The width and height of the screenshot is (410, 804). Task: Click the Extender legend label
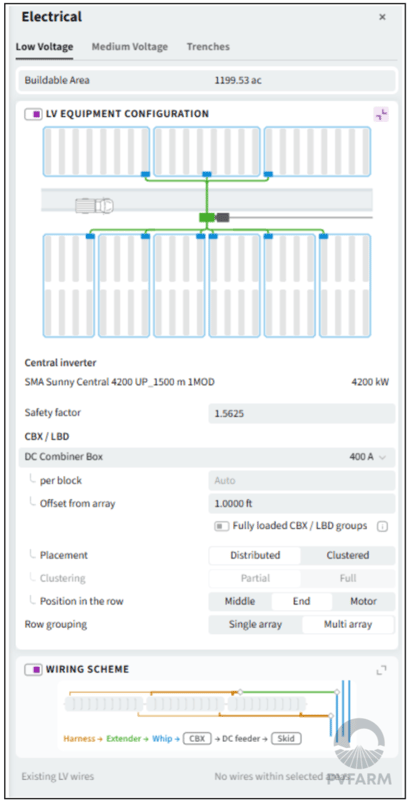123,739
